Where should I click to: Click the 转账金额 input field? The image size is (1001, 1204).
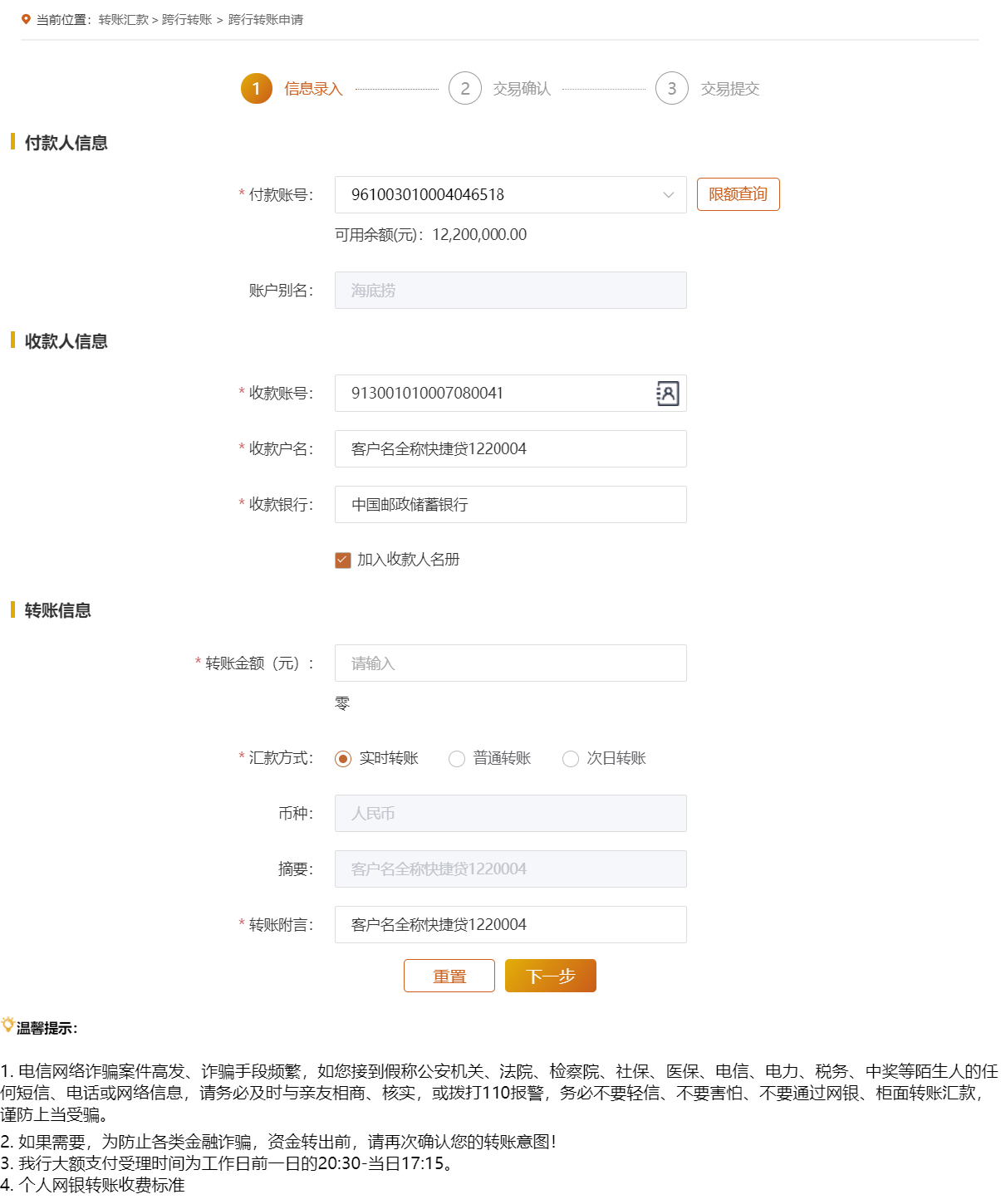(509, 663)
